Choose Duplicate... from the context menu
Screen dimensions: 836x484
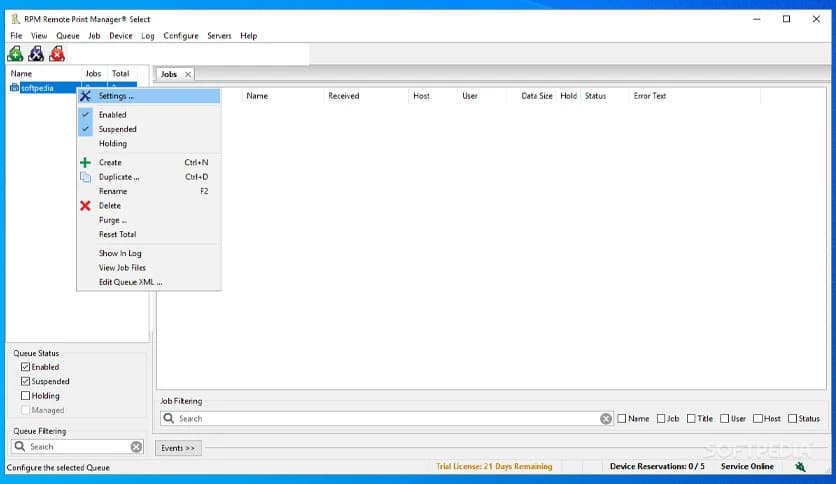(x=149, y=177)
